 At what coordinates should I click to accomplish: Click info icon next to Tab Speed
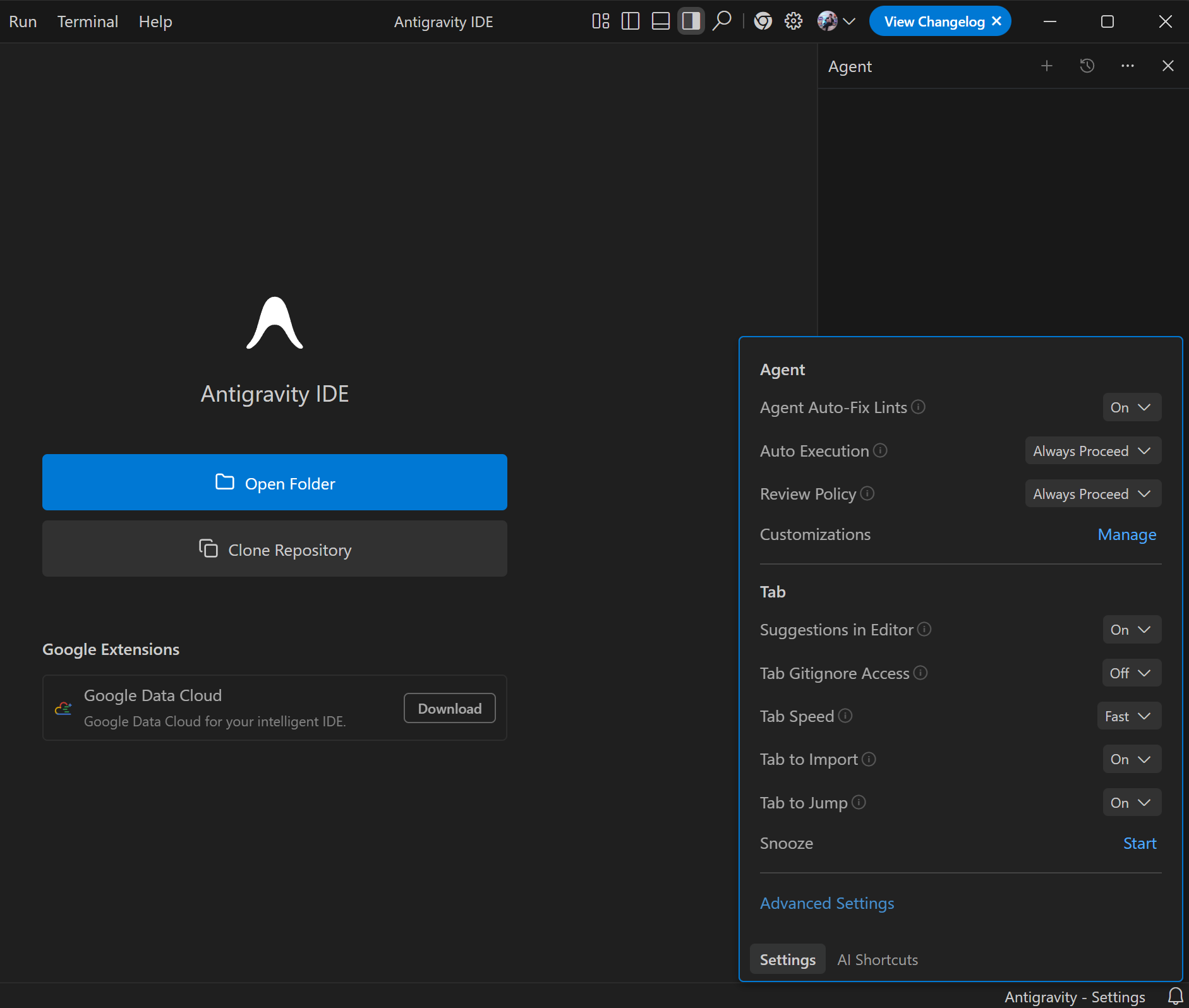[x=845, y=716]
